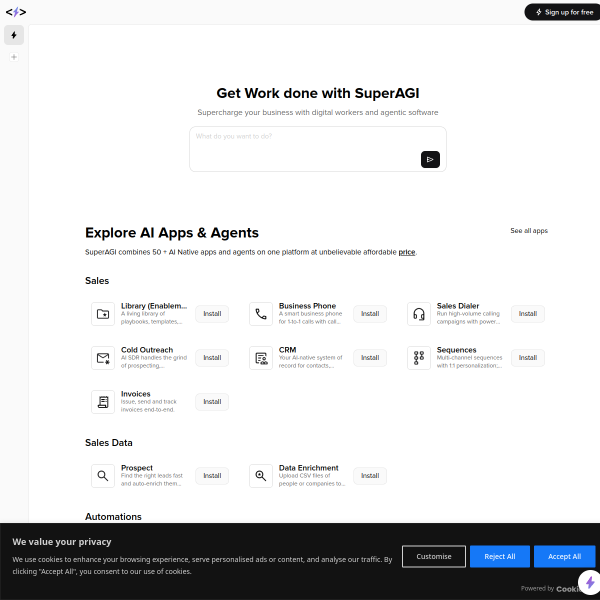Click Customise cookie settings
600x600 pixels.
(434, 556)
